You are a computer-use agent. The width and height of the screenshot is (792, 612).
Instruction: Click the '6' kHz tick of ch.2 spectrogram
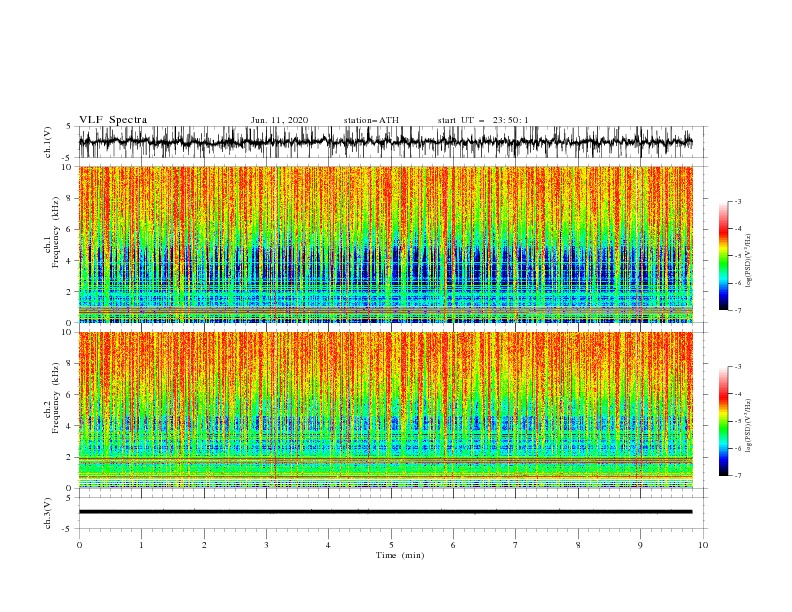(x=70, y=395)
